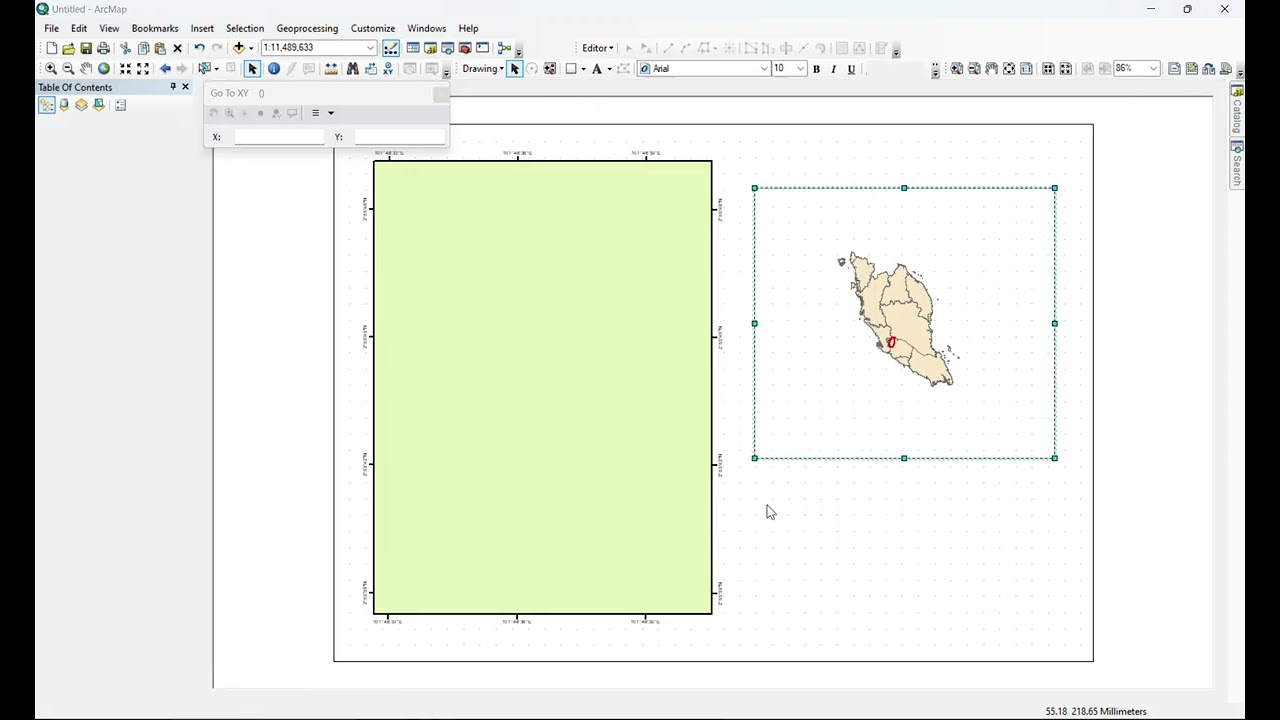Open the Bookmarks menu
The height and width of the screenshot is (720, 1280).
click(x=155, y=28)
